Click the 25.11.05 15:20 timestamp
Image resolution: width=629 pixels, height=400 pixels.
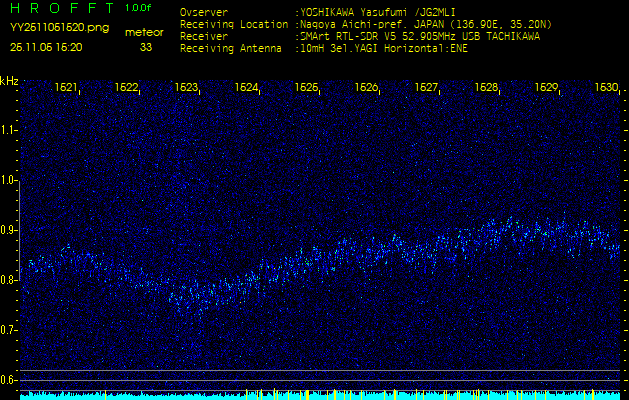(x=46, y=46)
